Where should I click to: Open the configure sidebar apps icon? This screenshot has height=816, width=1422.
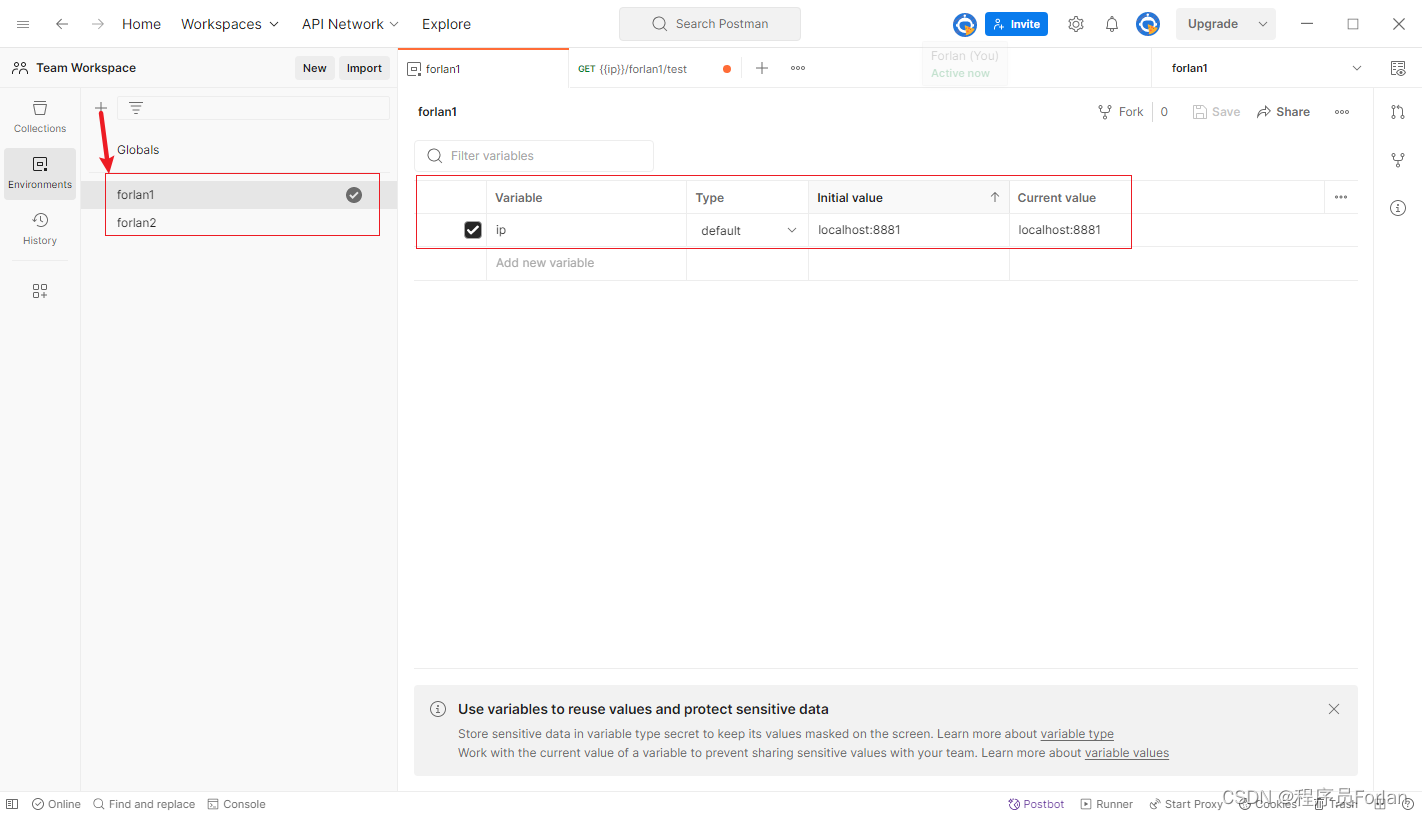tap(40, 291)
